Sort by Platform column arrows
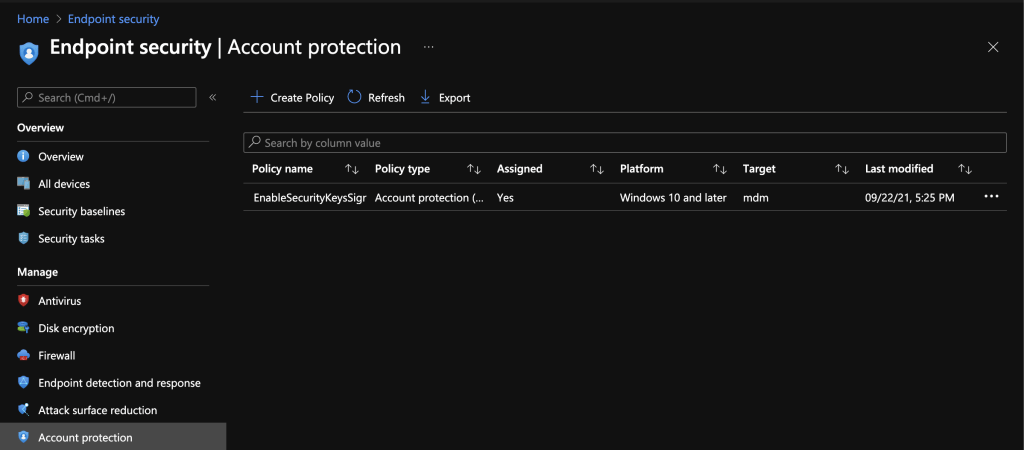1024x450 pixels. [x=719, y=169]
